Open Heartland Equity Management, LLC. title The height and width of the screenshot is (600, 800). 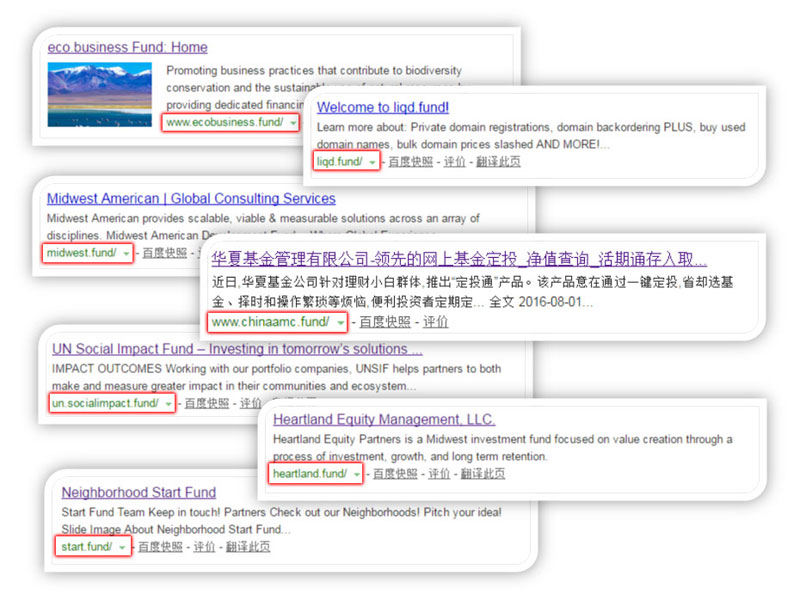pyautogui.click(x=384, y=419)
